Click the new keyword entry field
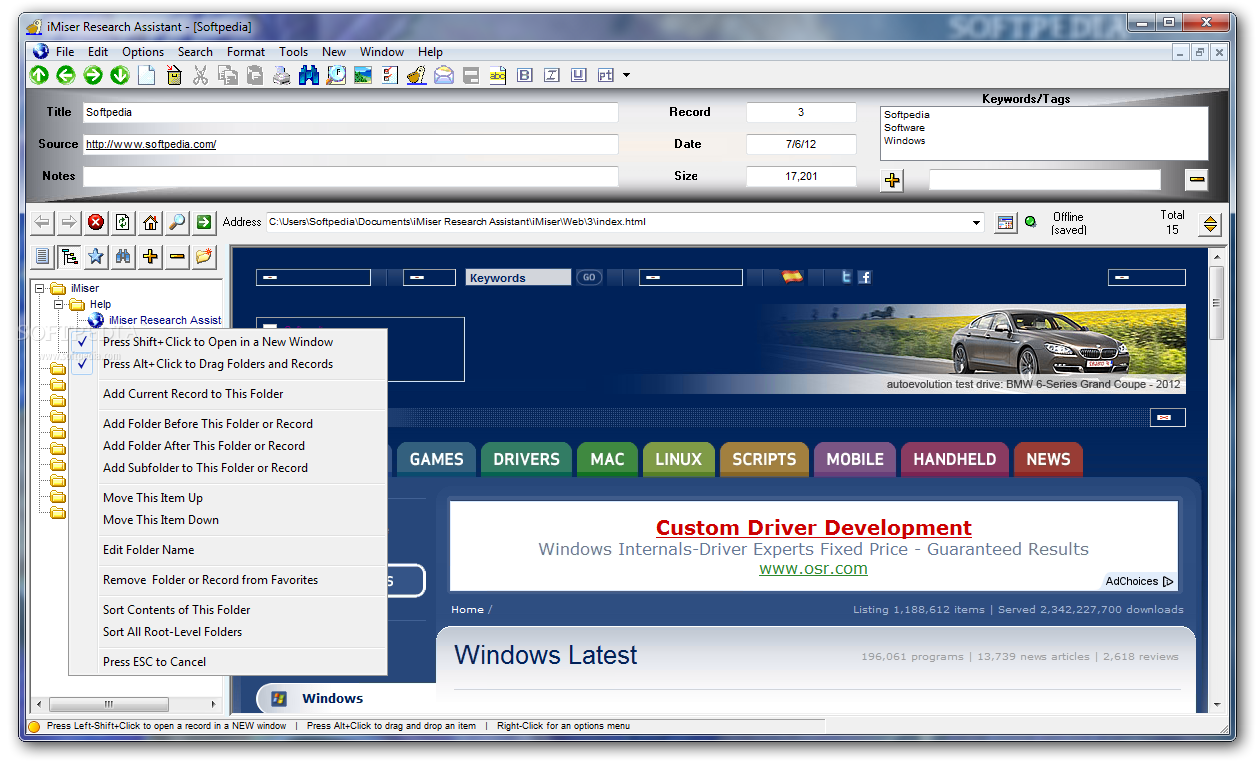Viewport: 1257px width, 762px height. (1045, 180)
